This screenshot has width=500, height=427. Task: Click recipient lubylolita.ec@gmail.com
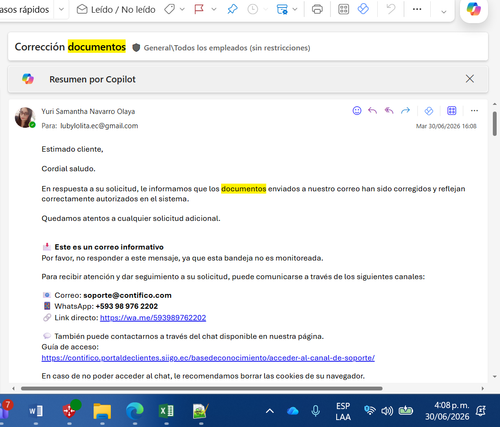point(99,126)
